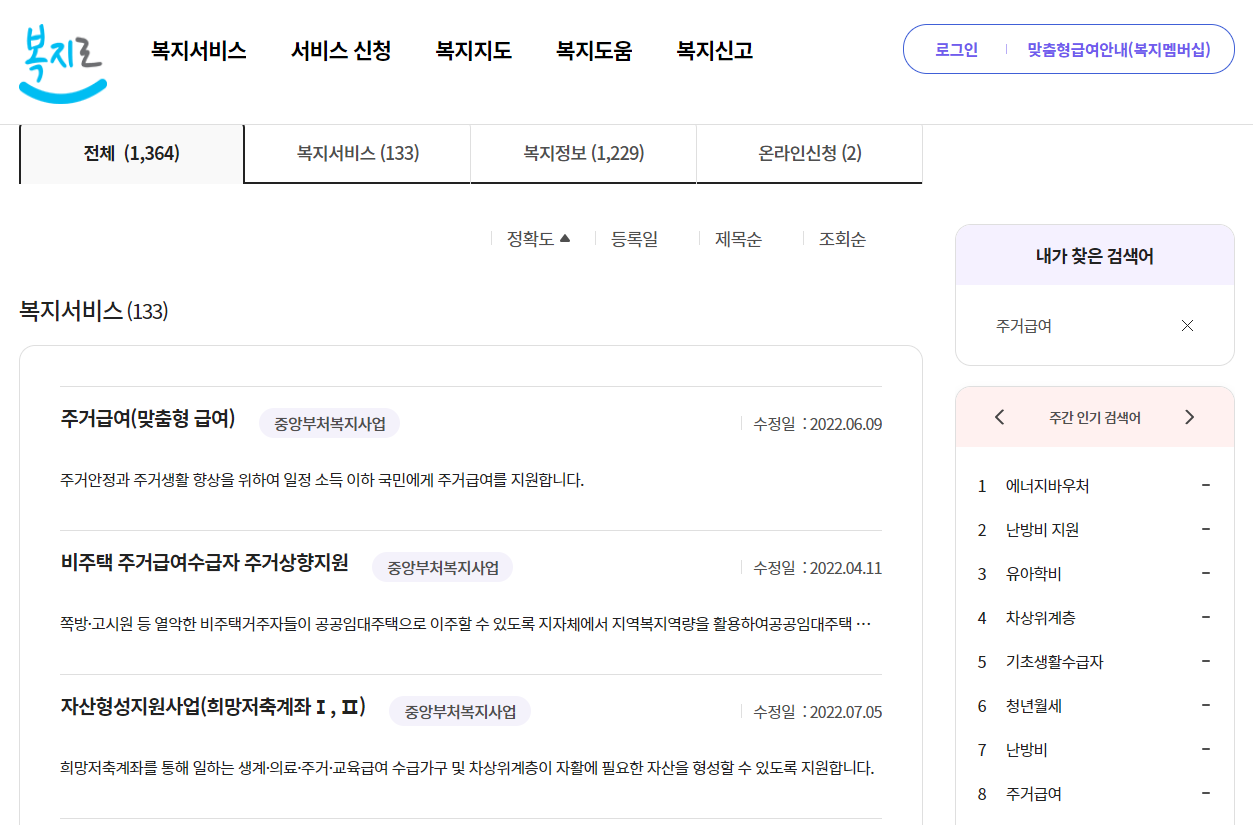Click the 복지서비스 (133) section heading
The width and height of the screenshot is (1253, 825).
pyautogui.click(x=94, y=311)
